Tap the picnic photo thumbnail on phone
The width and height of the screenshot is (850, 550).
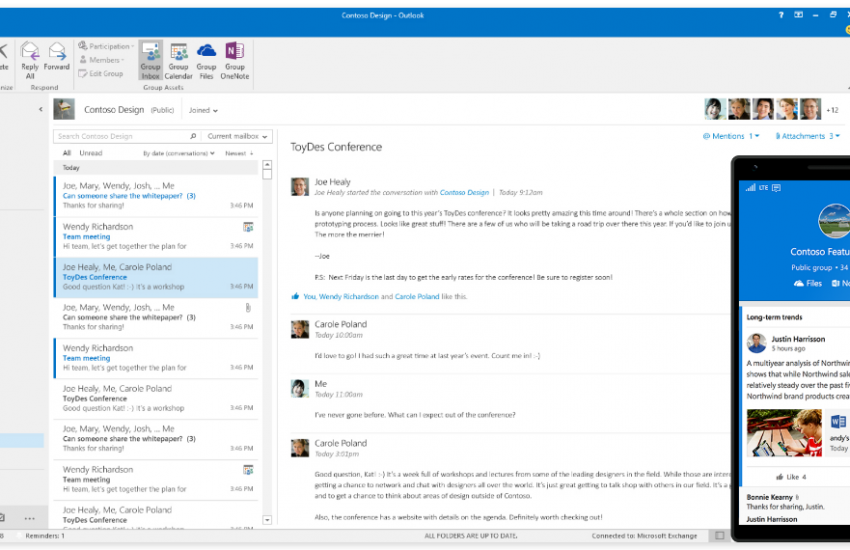click(784, 433)
